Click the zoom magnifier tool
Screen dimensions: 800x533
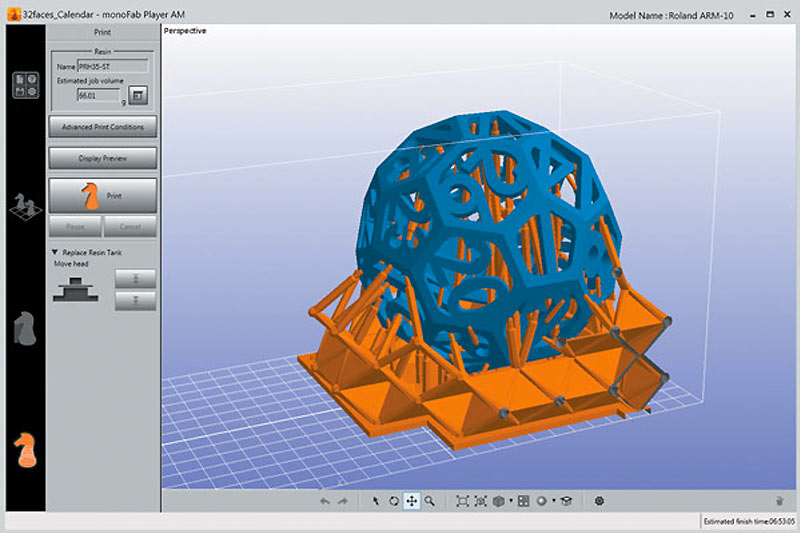click(x=429, y=500)
